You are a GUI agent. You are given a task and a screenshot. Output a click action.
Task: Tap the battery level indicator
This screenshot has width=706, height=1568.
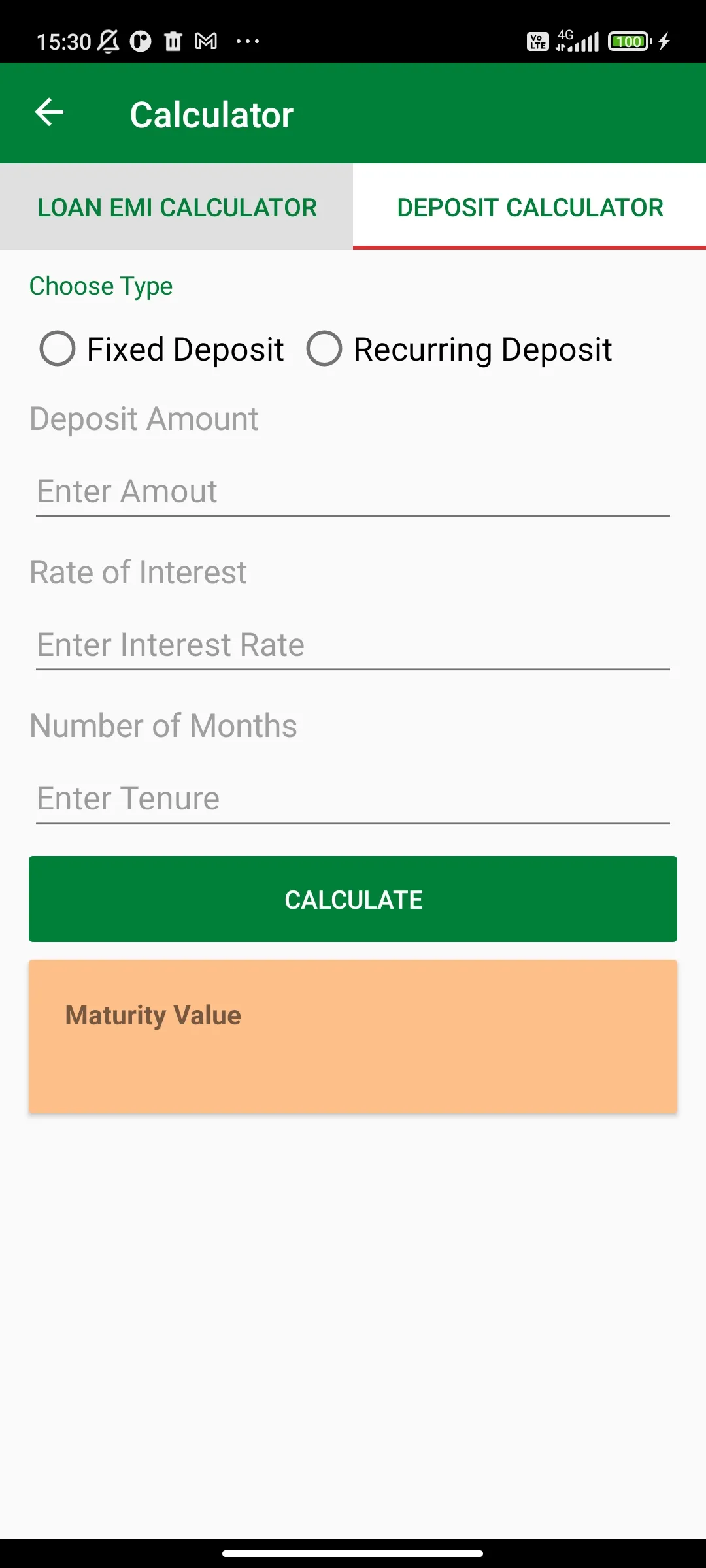[630, 42]
